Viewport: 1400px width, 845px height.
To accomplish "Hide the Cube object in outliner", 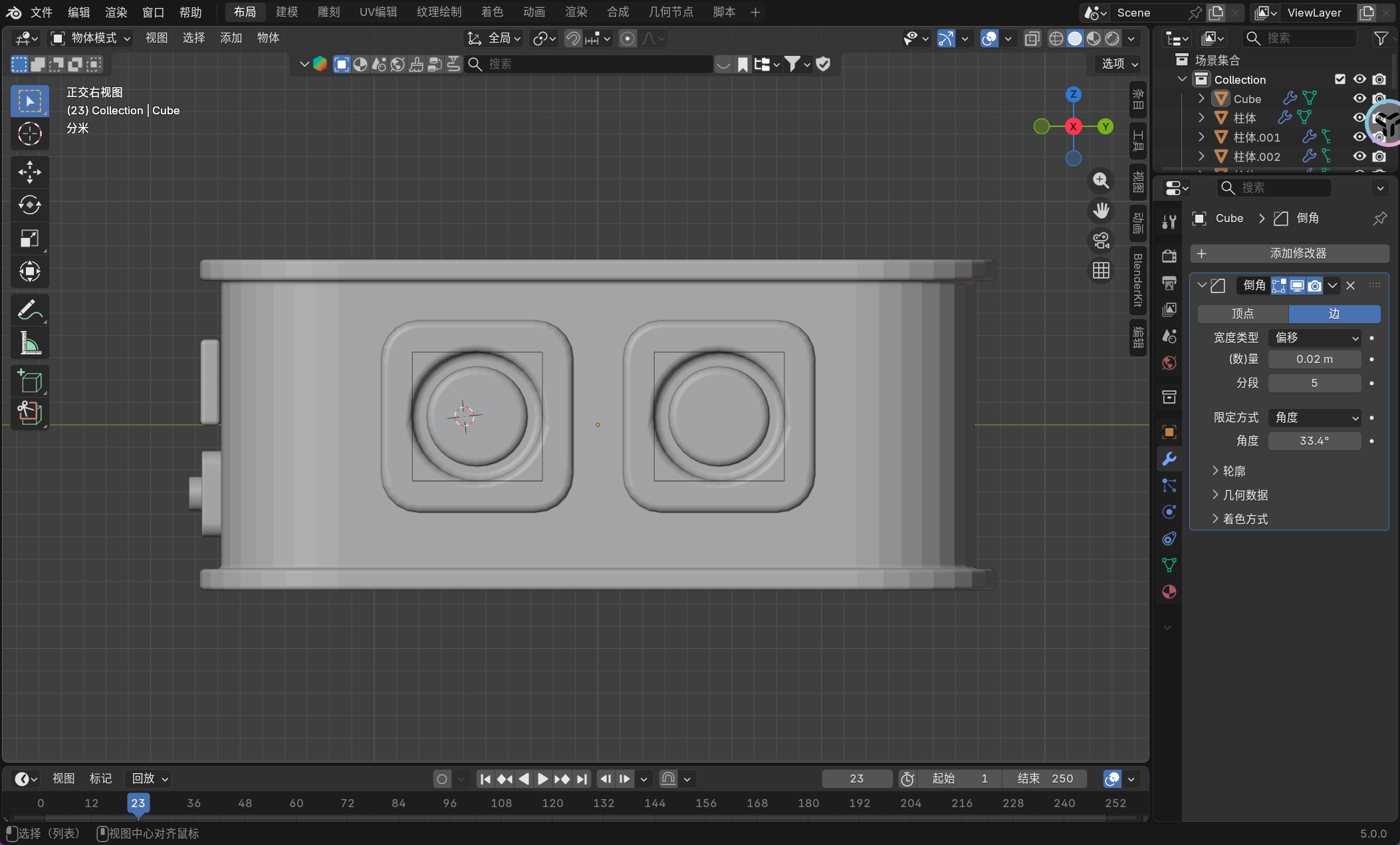I will 1359,98.
